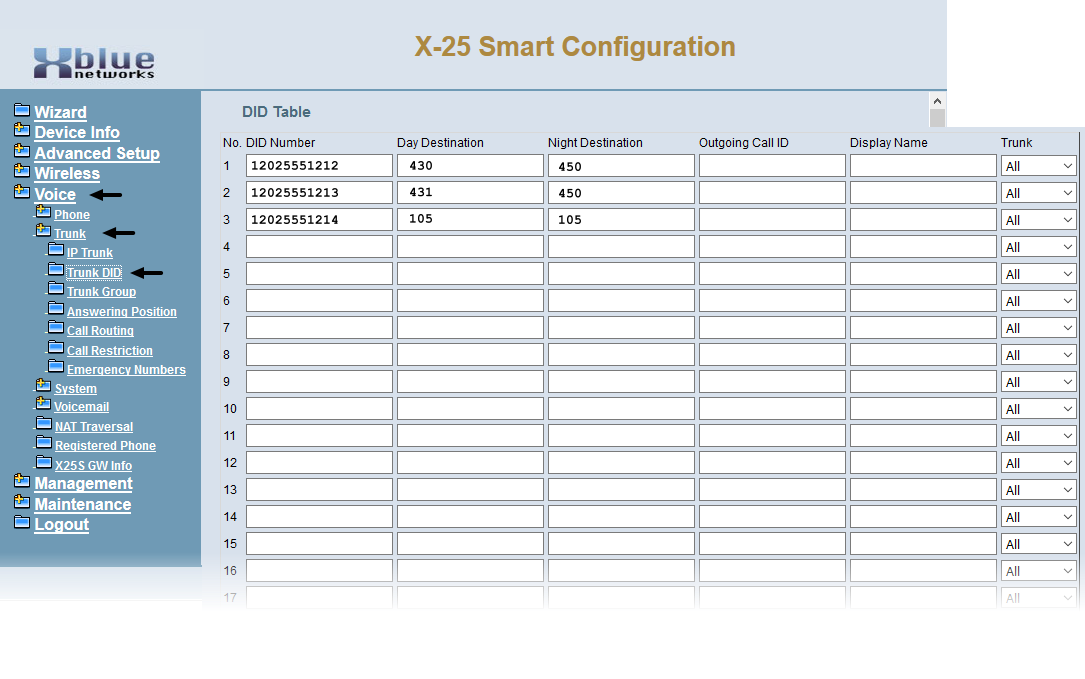The image size is (1085, 679).
Task: Click the folder icon next to Wireless
Action: point(22,172)
